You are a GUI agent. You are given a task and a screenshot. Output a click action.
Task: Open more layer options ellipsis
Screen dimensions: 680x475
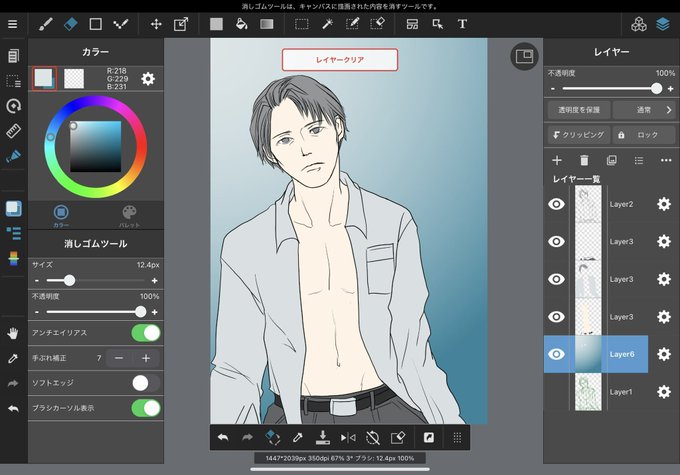[x=666, y=161]
